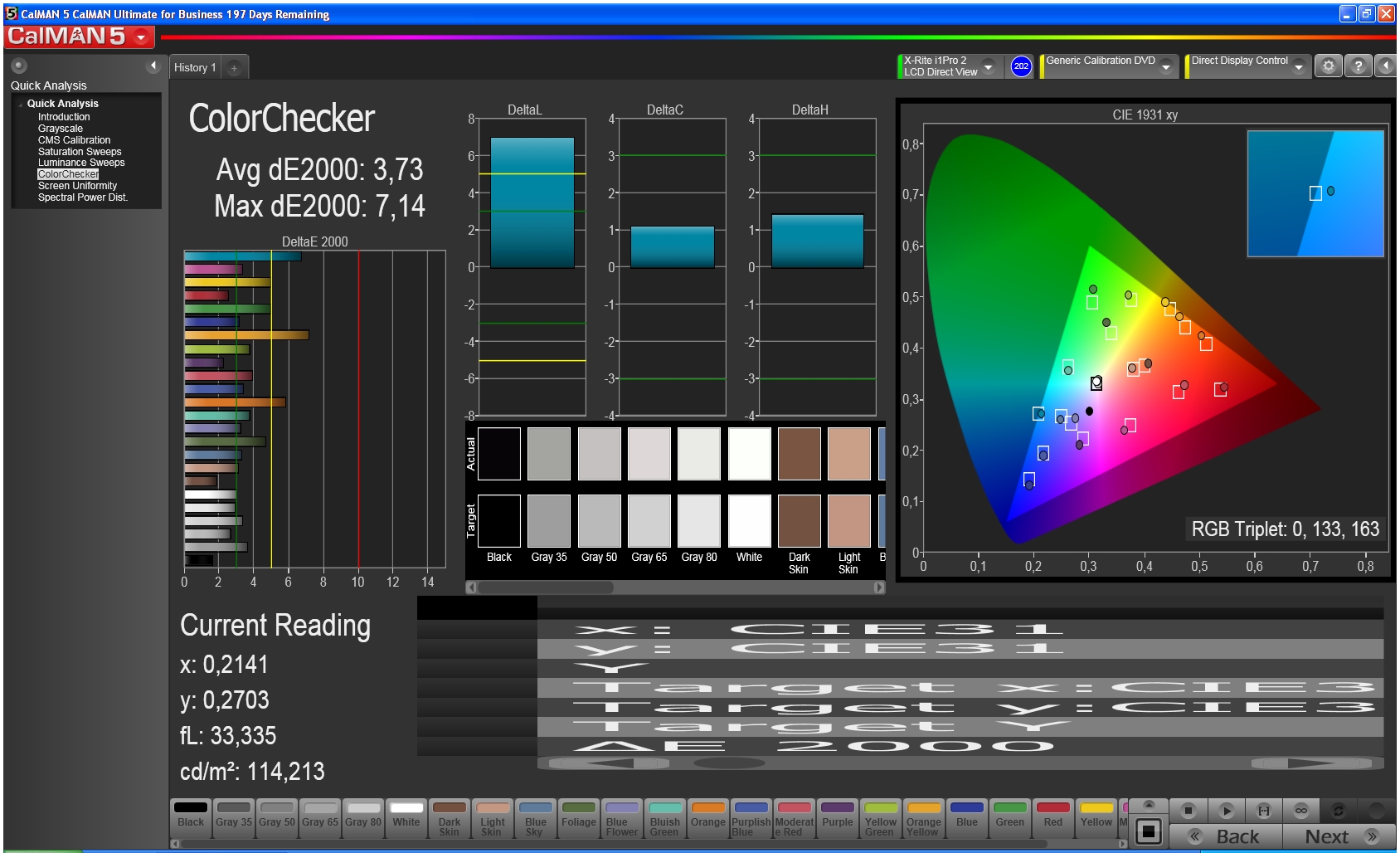1400x853 pixels.
Task: Select the Dark Skin swatch button
Action: 450,819
